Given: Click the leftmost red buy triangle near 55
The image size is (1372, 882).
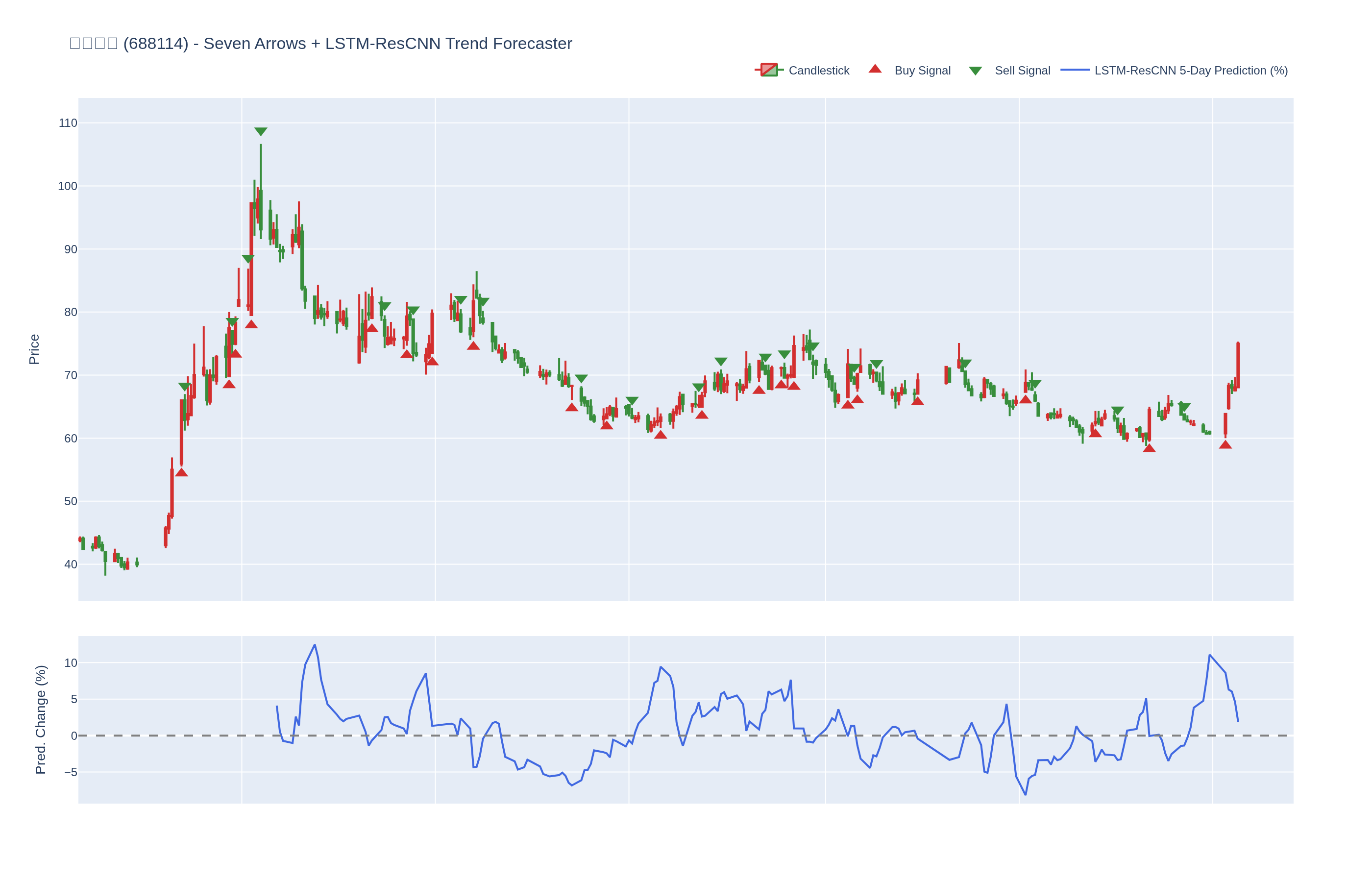Looking at the screenshot, I should [181, 472].
